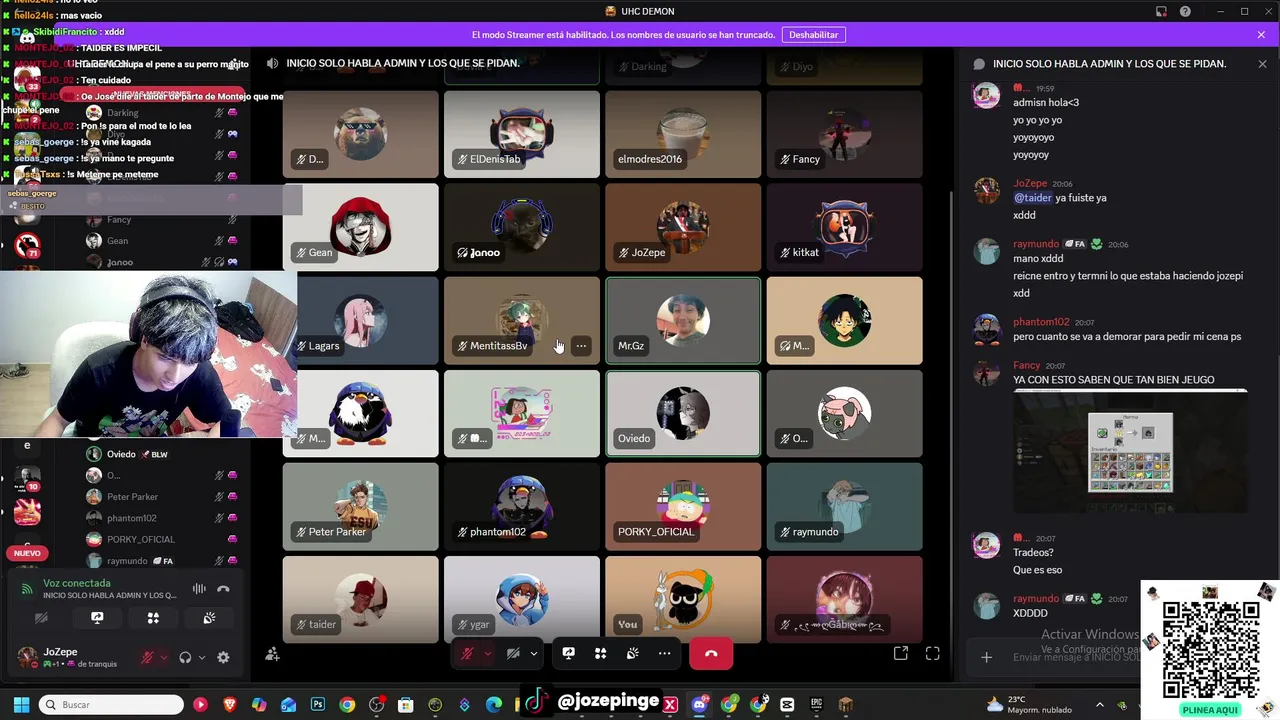This screenshot has width=1280, height=720.
Task: Click the NUEVO unread indicator
Action: 27,553
